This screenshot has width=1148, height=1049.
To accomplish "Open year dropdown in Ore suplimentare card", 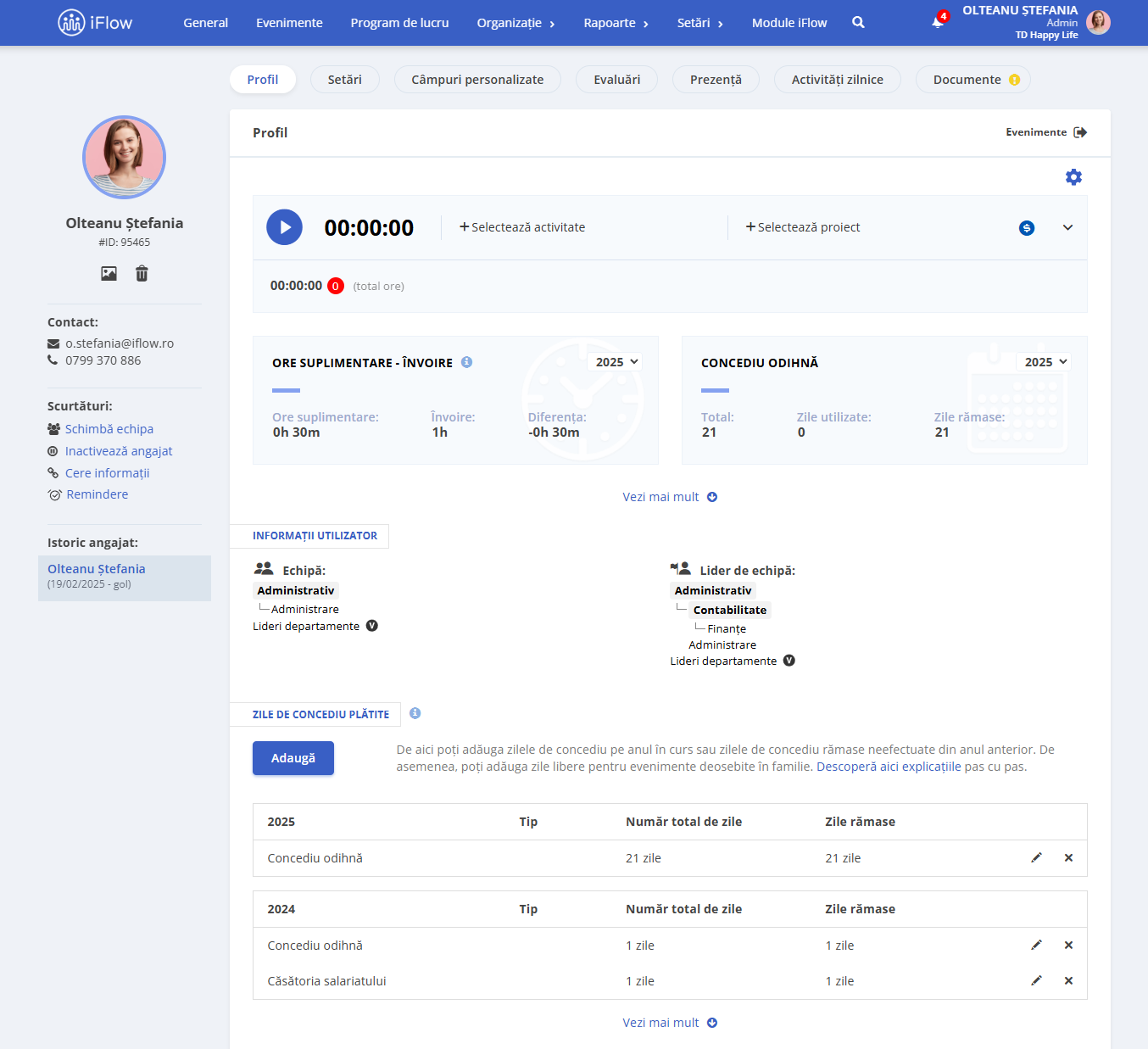I will [616, 362].
